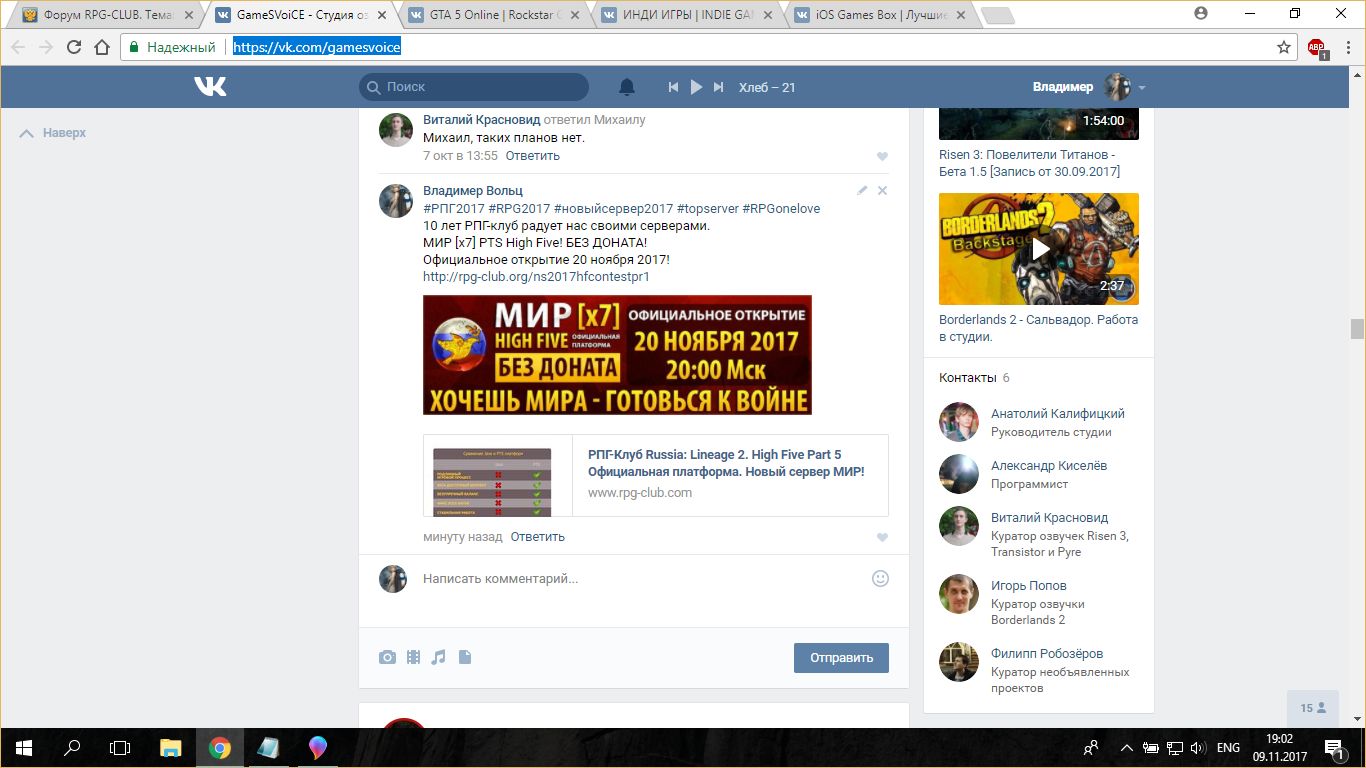
Task: Open the notifications bell
Action: [627, 87]
